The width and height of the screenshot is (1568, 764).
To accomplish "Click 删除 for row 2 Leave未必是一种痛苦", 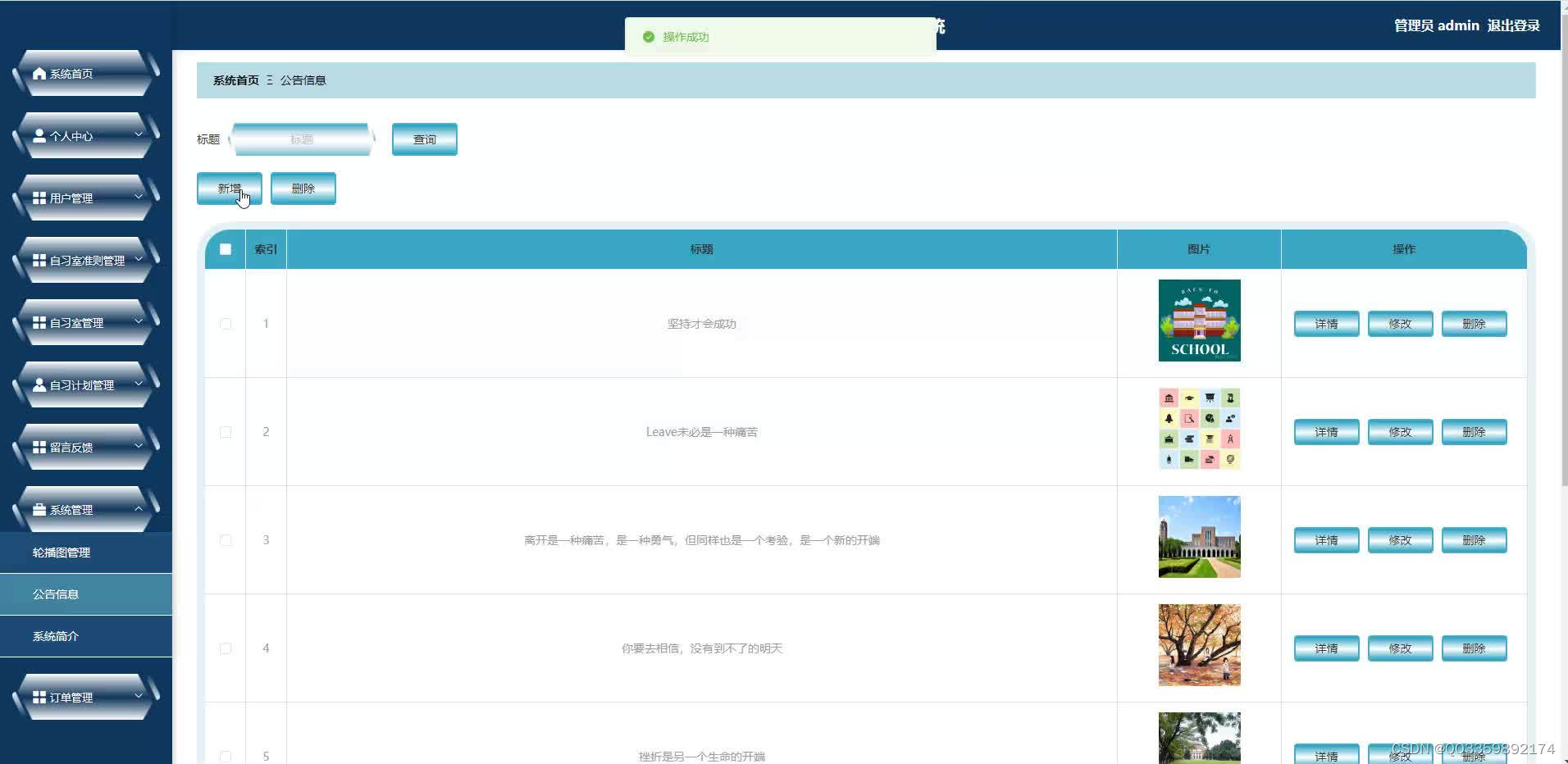I will coord(1475,432).
